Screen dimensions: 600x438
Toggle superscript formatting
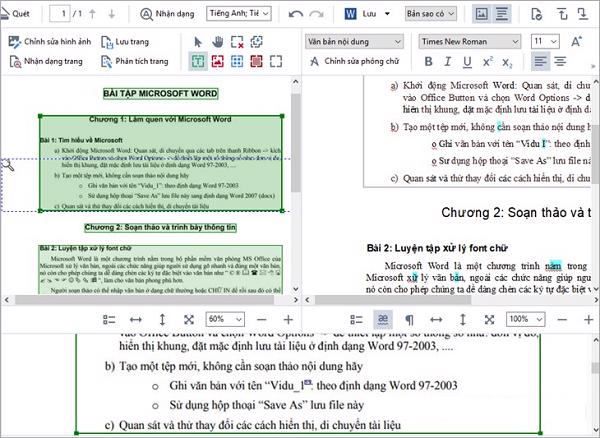click(x=488, y=62)
